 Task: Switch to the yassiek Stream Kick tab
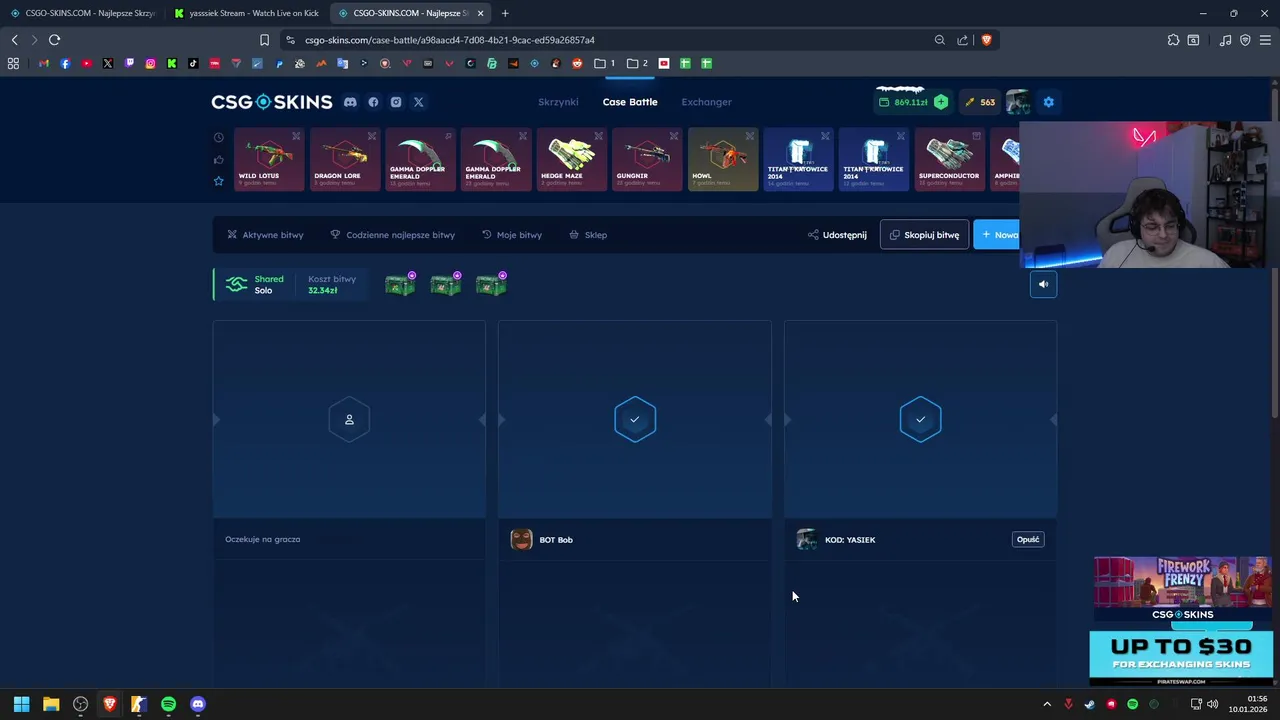coord(246,13)
